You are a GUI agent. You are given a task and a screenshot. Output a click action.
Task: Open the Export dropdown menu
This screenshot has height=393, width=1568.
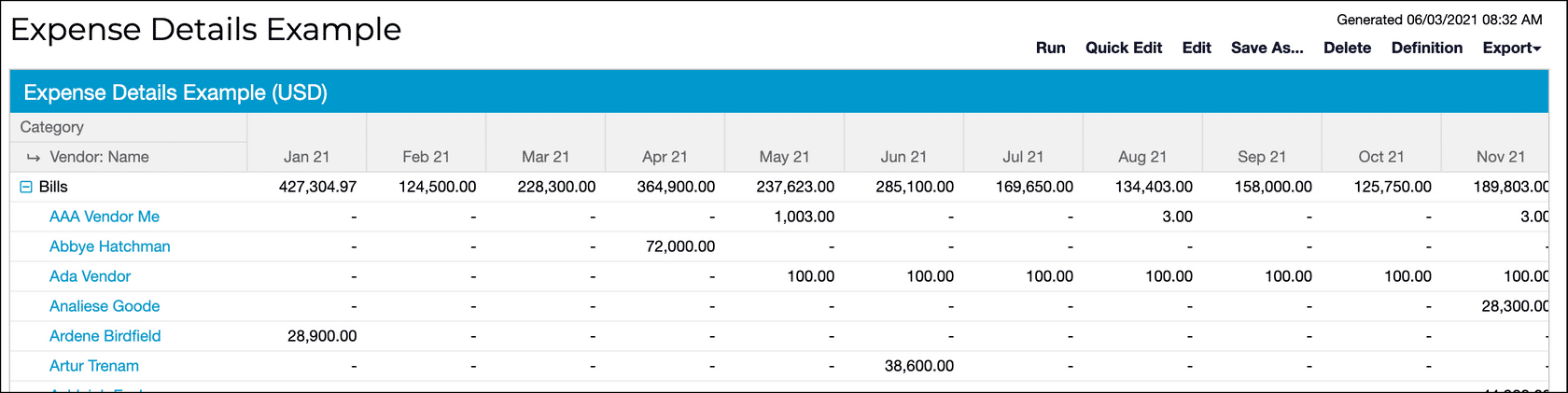(1512, 48)
